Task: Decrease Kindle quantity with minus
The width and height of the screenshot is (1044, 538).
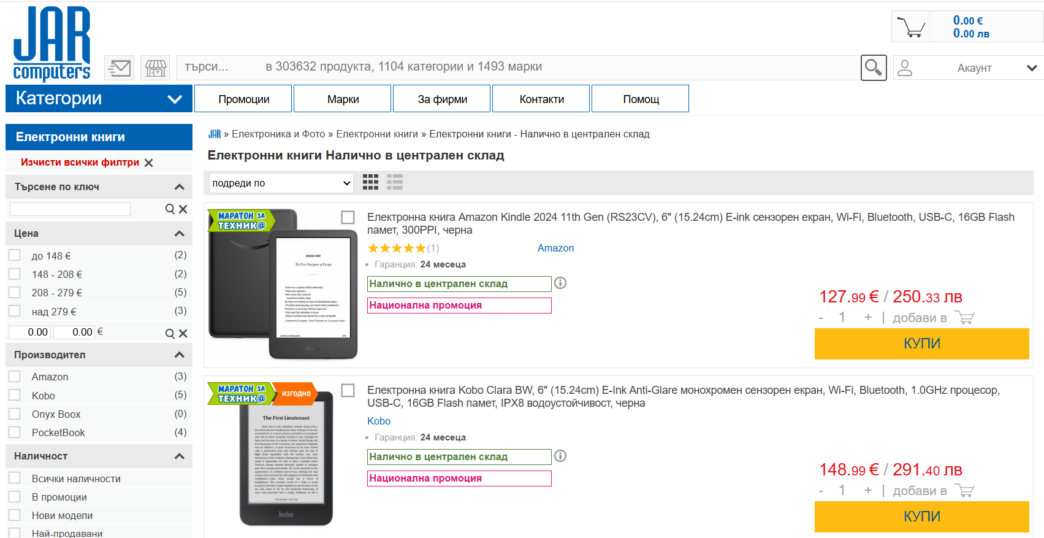Action: click(x=821, y=318)
